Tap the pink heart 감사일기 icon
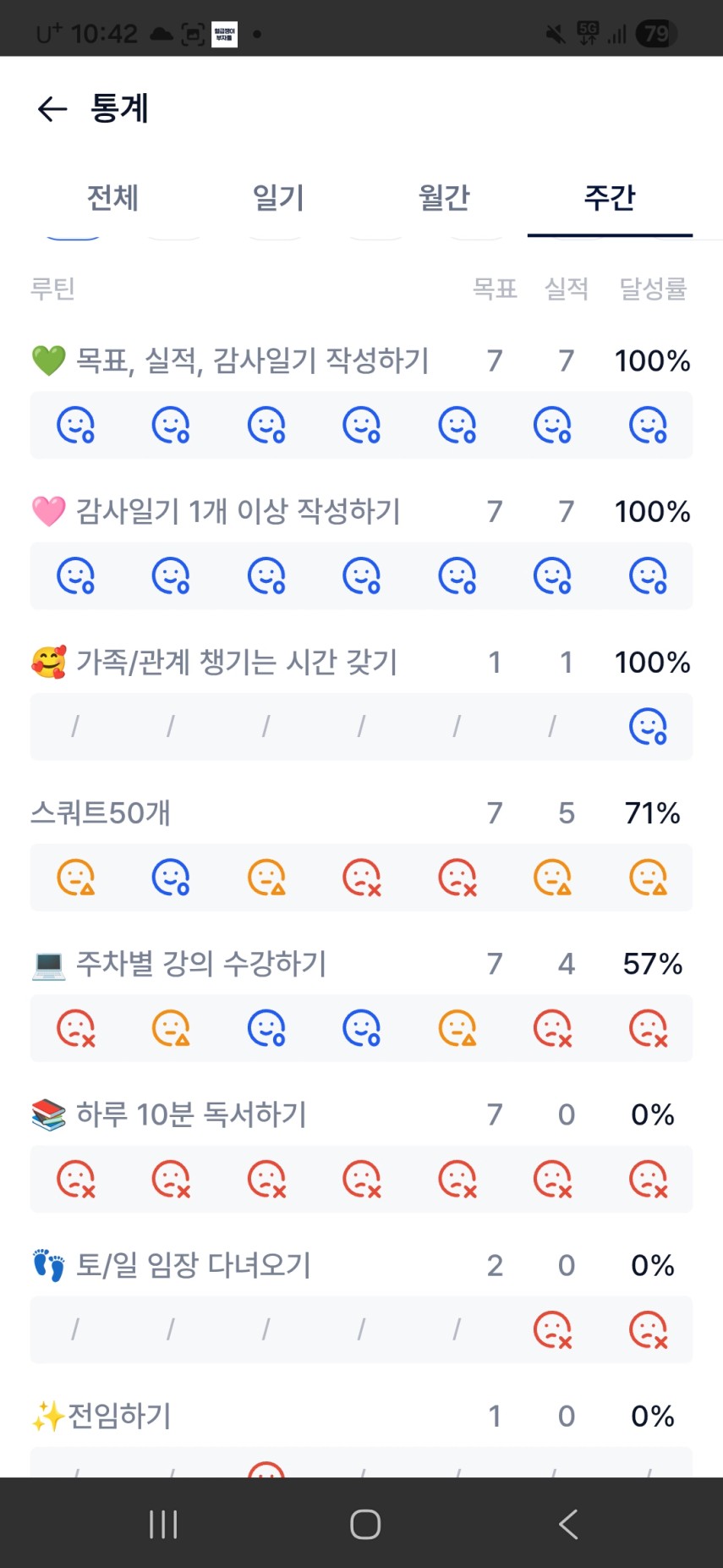This screenshot has height=1568, width=723. (x=48, y=511)
